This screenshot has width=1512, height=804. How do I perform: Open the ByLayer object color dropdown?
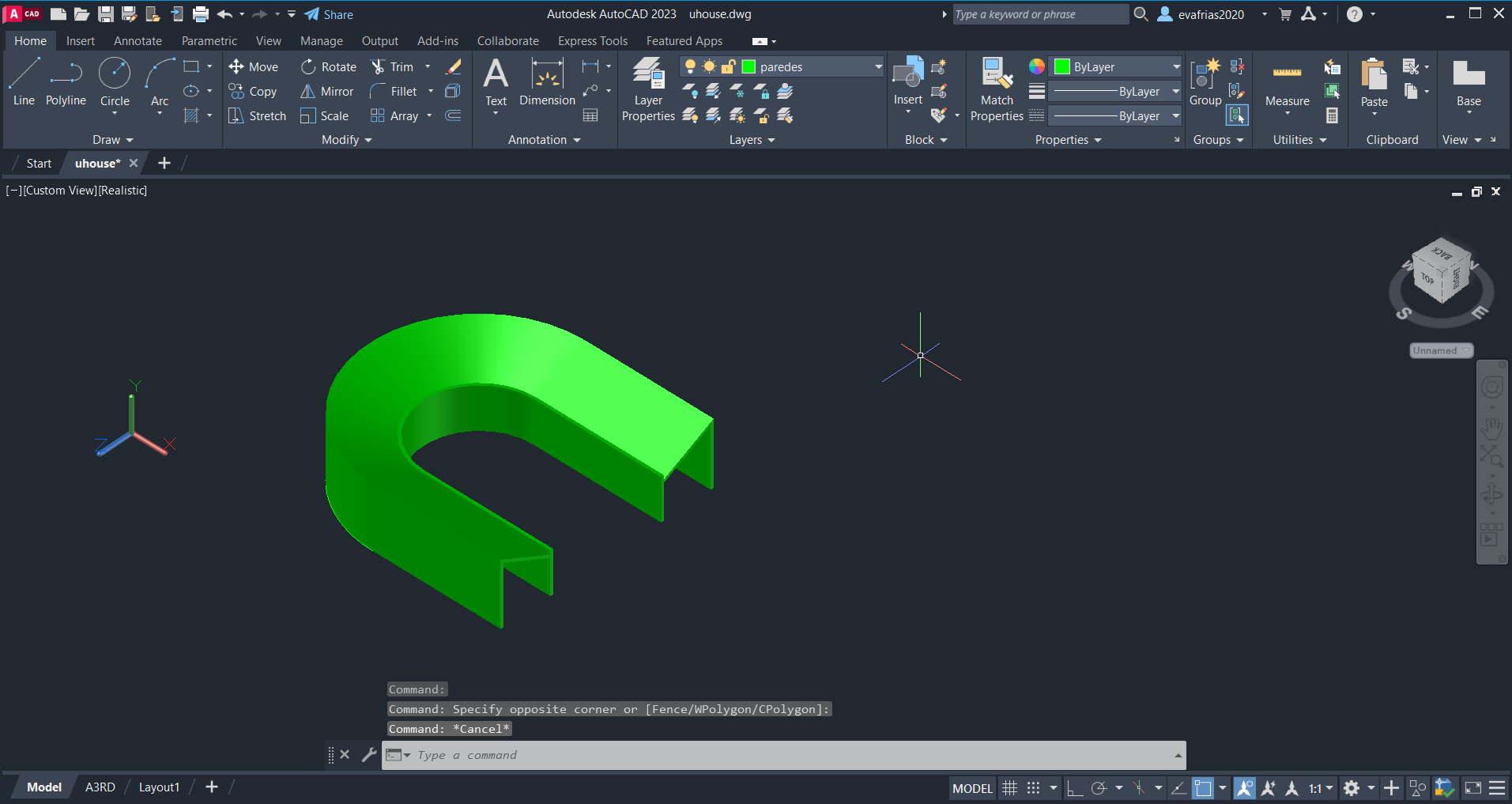pyautogui.click(x=1176, y=67)
